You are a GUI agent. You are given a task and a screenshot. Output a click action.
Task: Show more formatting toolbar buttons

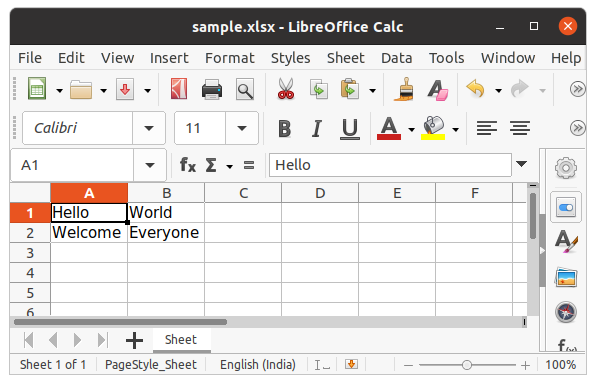click(577, 128)
